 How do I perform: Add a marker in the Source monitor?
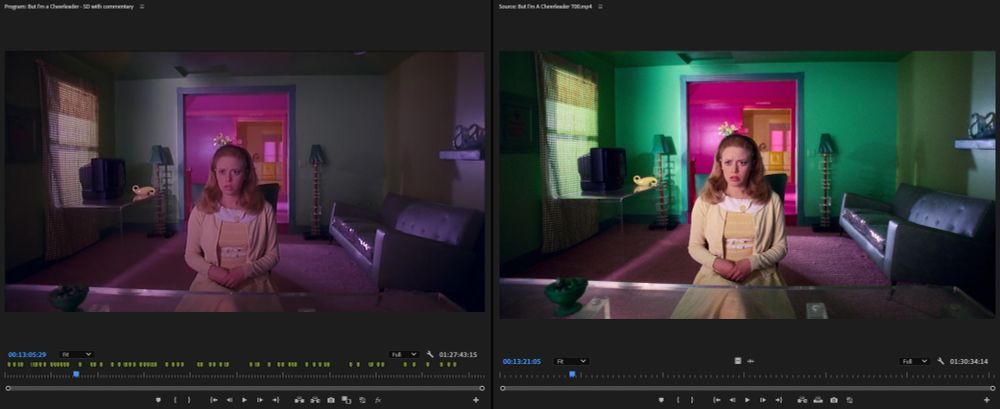[661, 400]
